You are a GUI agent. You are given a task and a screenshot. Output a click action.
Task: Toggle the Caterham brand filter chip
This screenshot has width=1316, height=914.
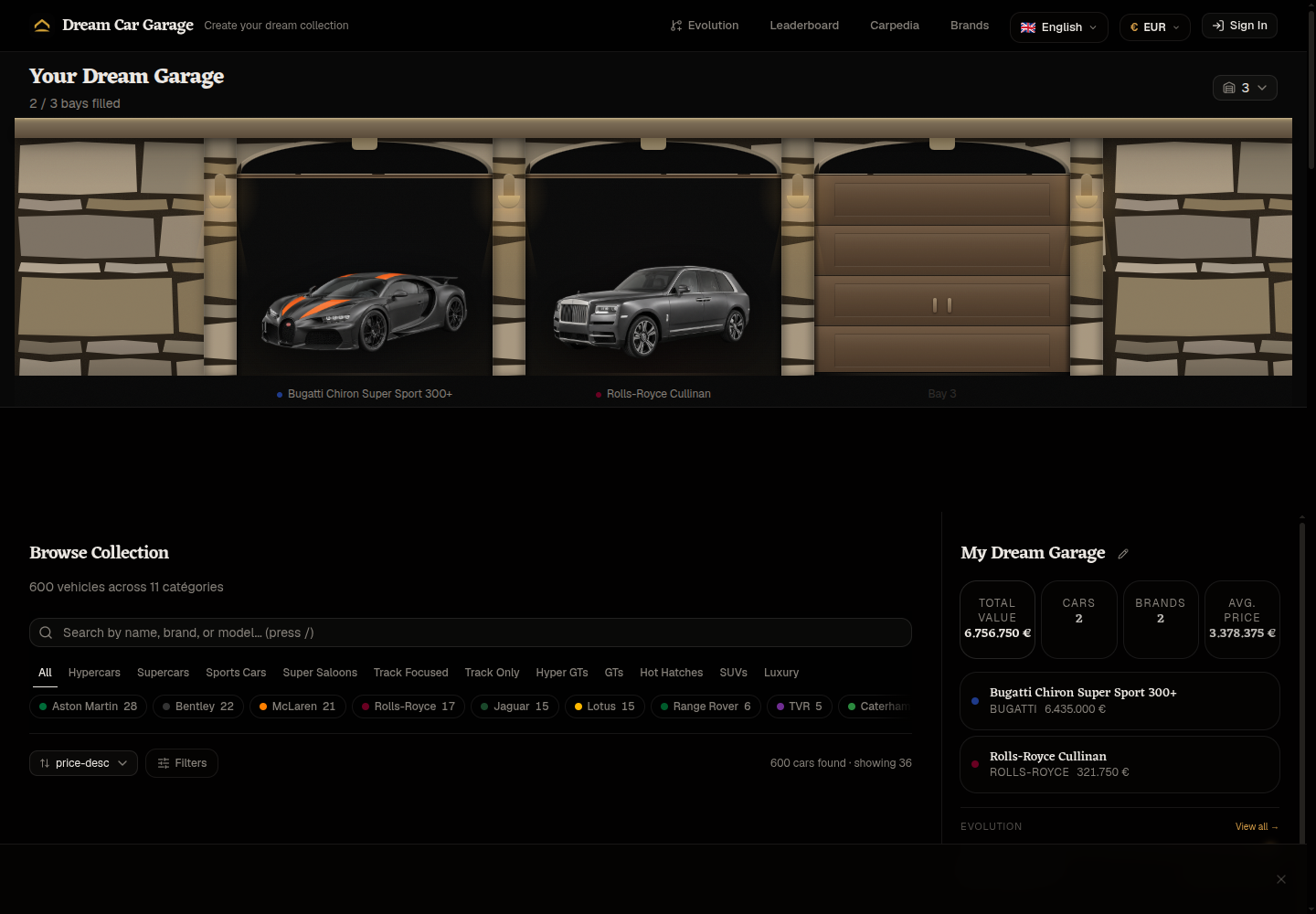(x=876, y=707)
